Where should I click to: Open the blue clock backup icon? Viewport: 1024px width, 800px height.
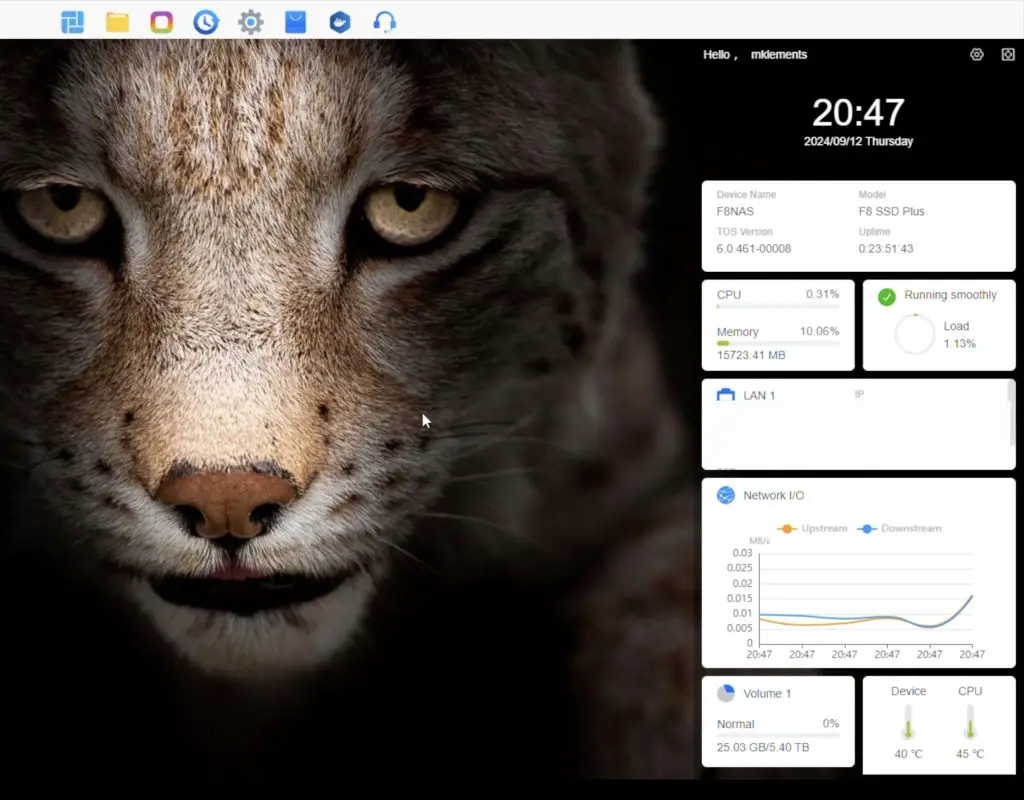click(206, 22)
